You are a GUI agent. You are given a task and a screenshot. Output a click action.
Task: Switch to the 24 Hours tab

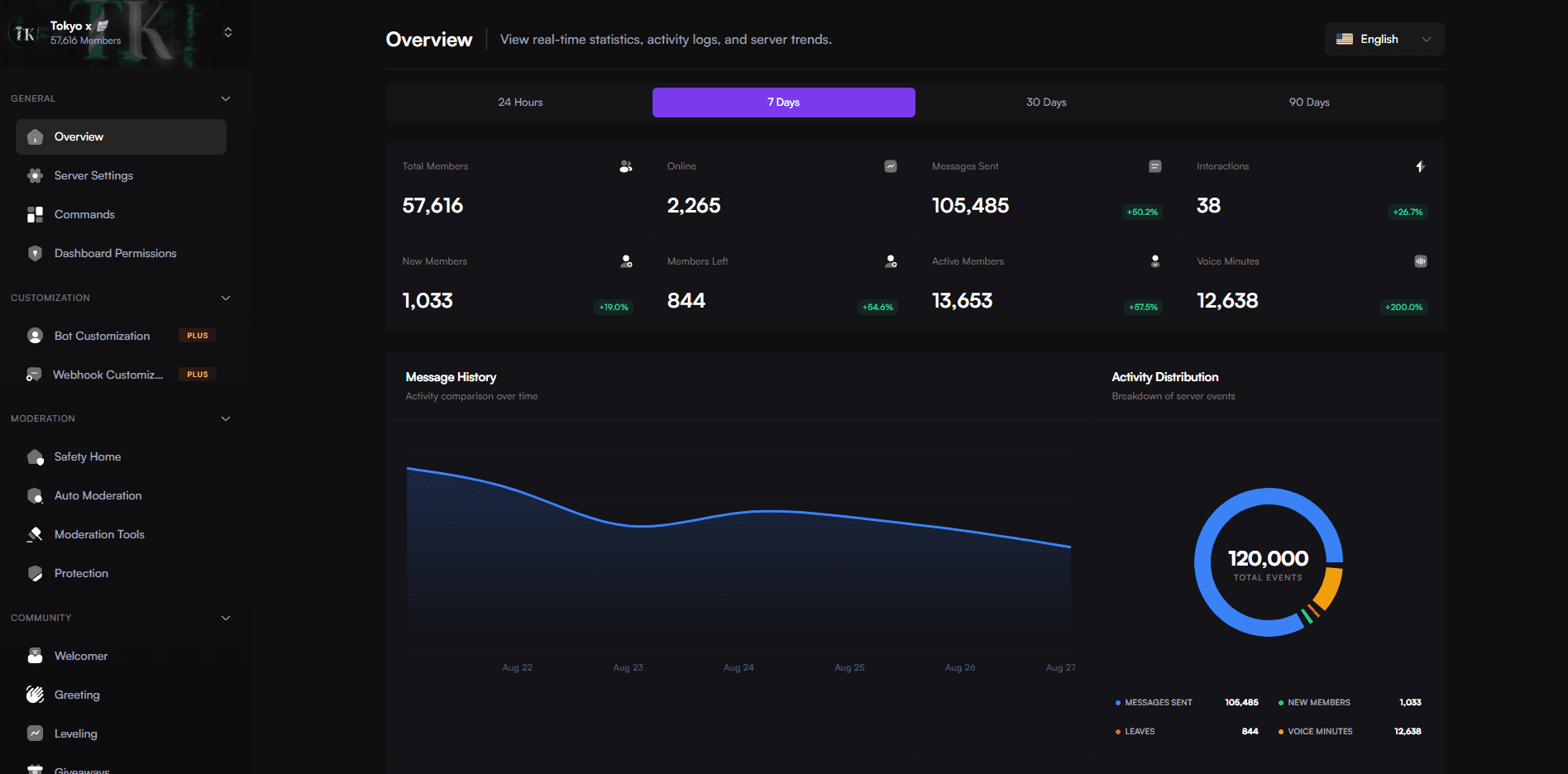click(x=520, y=103)
